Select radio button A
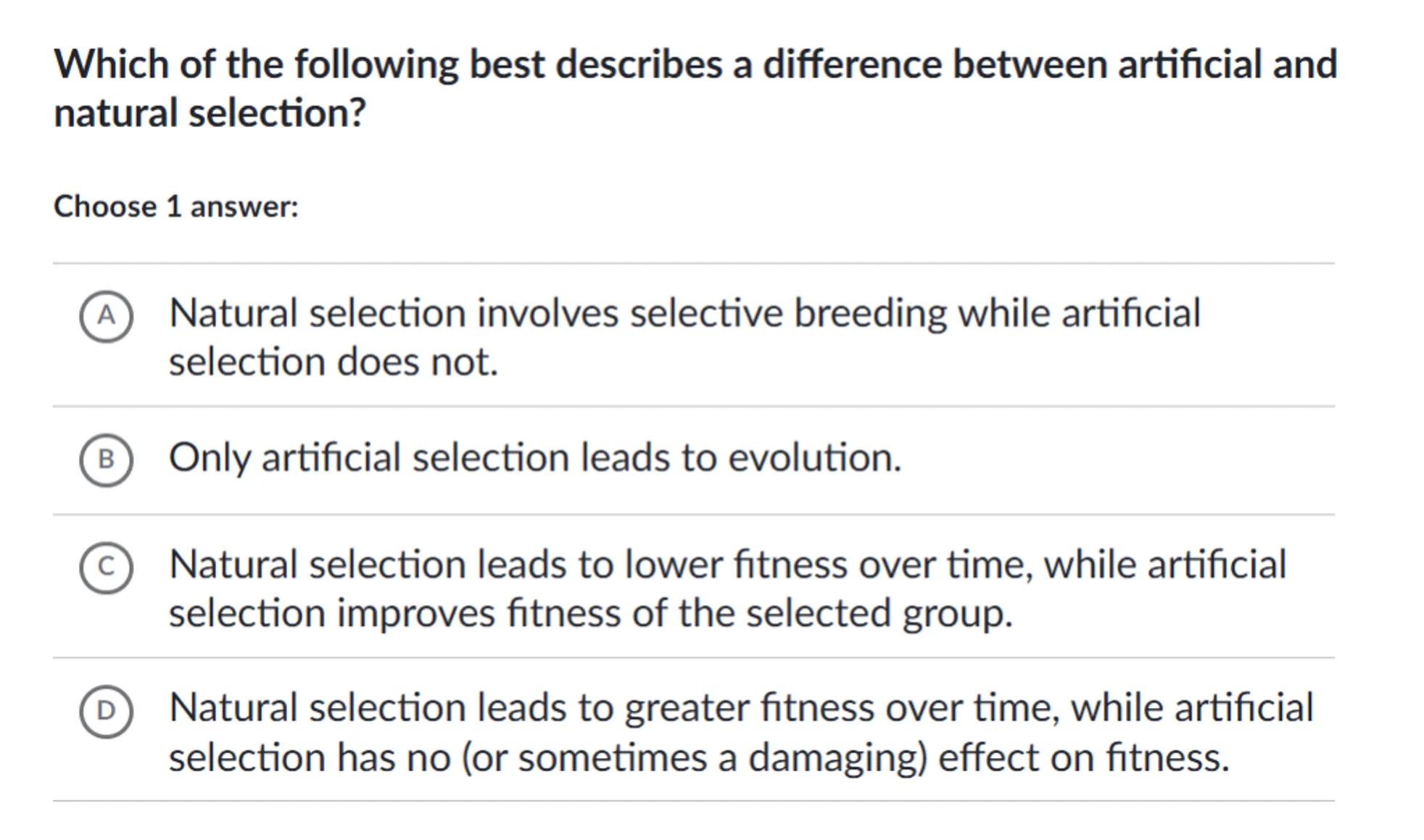Image resolution: width=1424 pixels, height=840 pixels. click(x=106, y=316)
